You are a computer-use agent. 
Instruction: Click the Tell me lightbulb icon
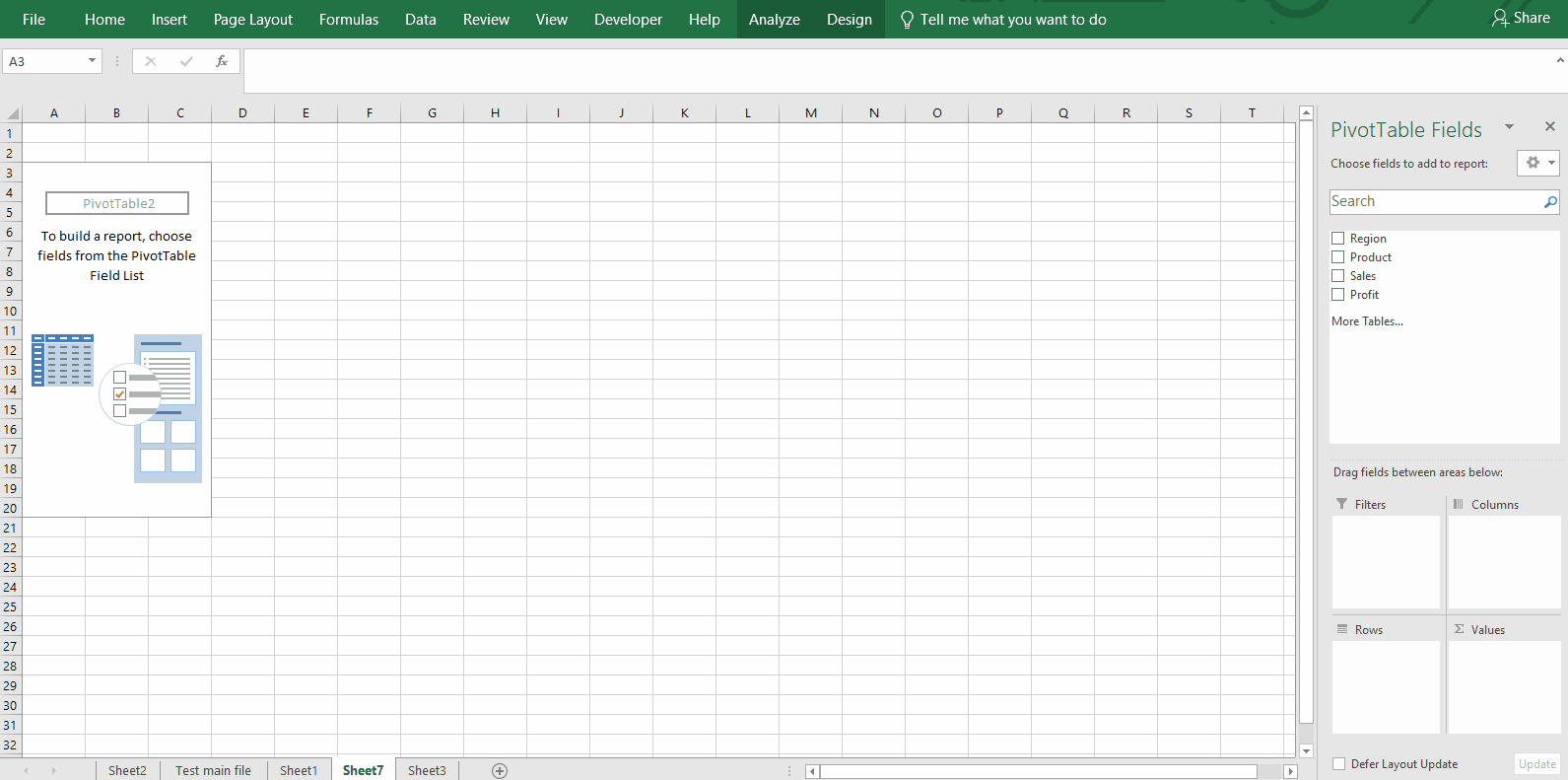(x=907, y=20)
